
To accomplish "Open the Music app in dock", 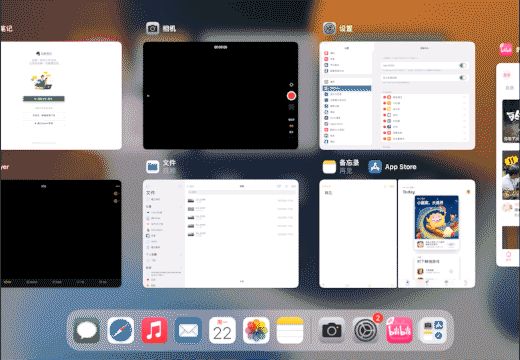I will click(155, 331).
